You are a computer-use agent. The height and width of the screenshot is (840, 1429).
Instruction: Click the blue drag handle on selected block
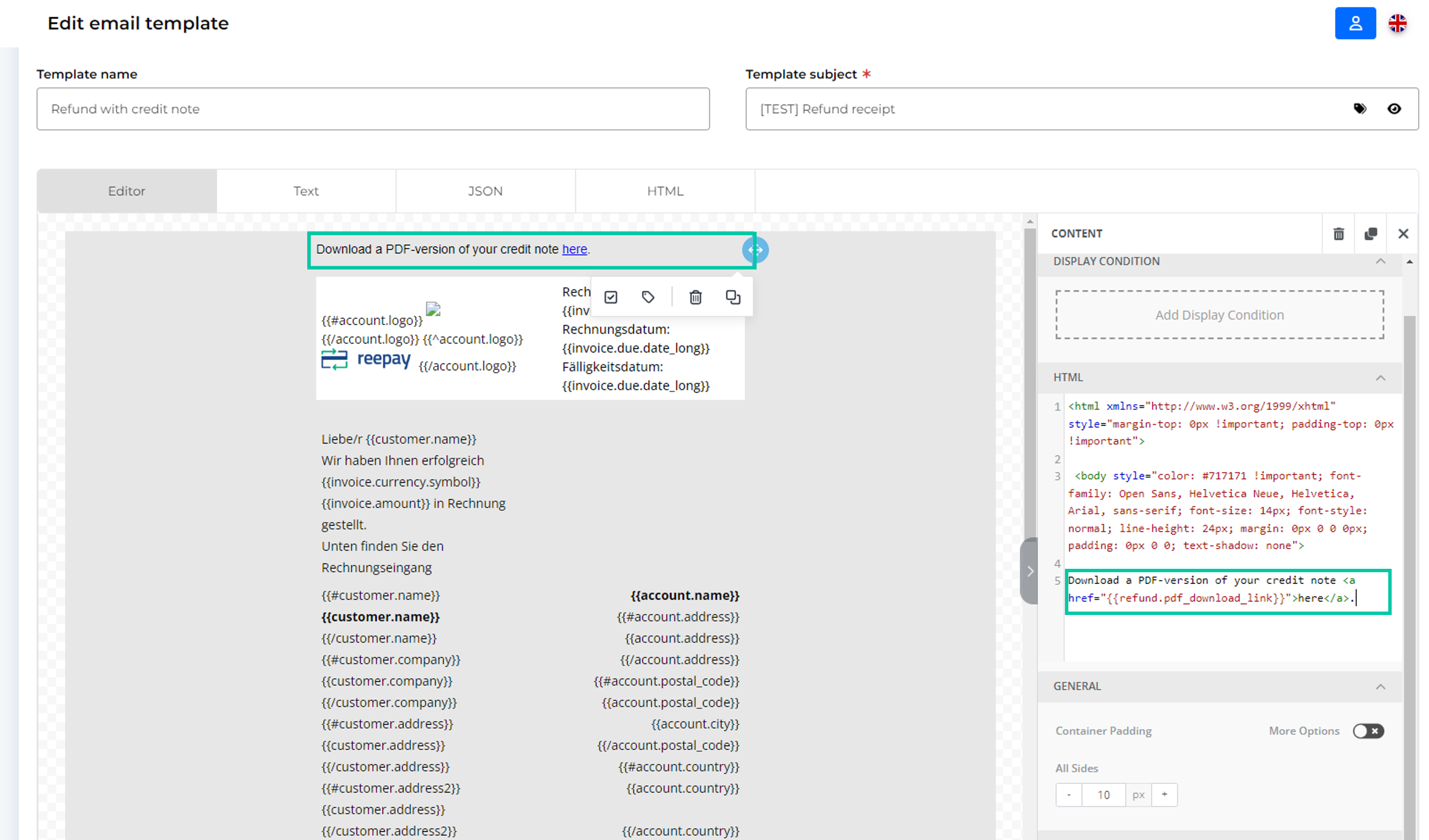pos(755,250)
